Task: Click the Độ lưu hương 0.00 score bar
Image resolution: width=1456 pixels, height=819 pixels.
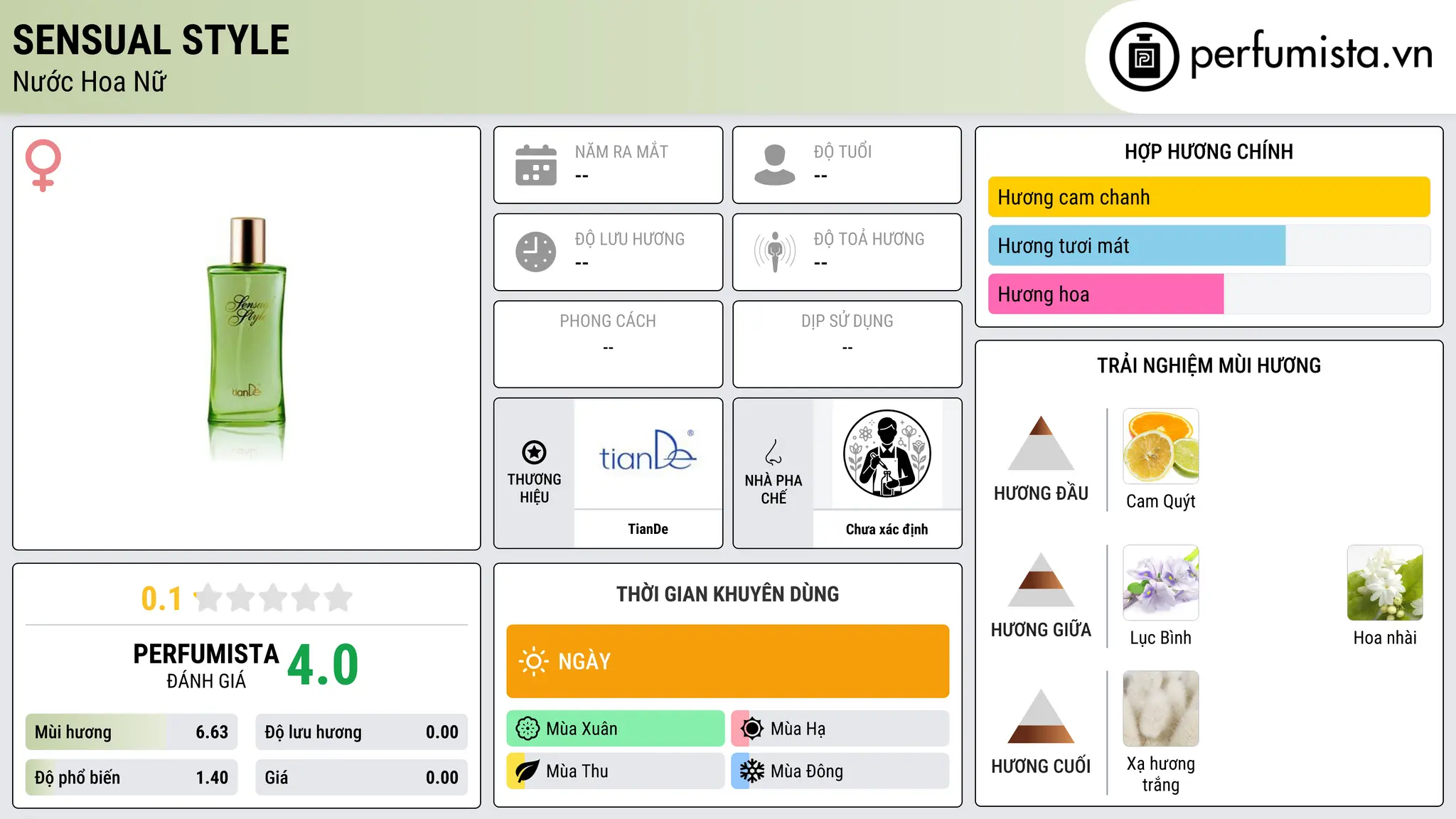Action: click(361, 732)
